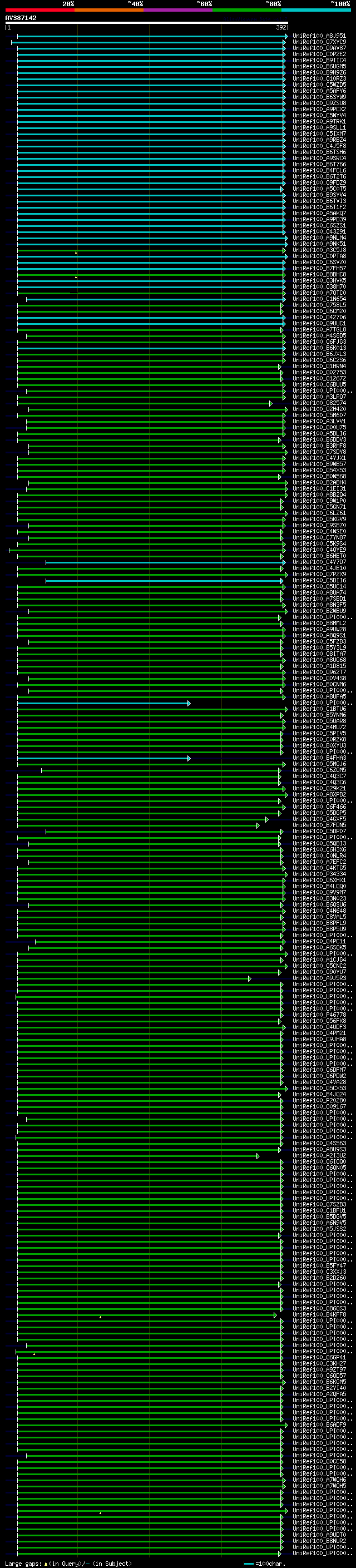The width and height of the screenshot is (356, 1568).
Task: Click hit label UniRef100_A5AFY6
Action: coord(319,91)
